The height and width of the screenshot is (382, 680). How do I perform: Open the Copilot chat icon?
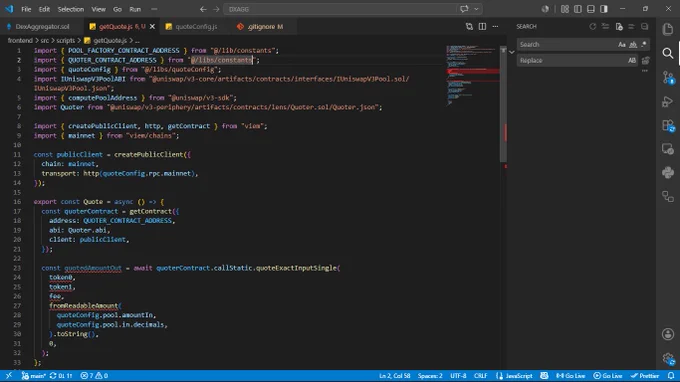click(x=464, y=9)
